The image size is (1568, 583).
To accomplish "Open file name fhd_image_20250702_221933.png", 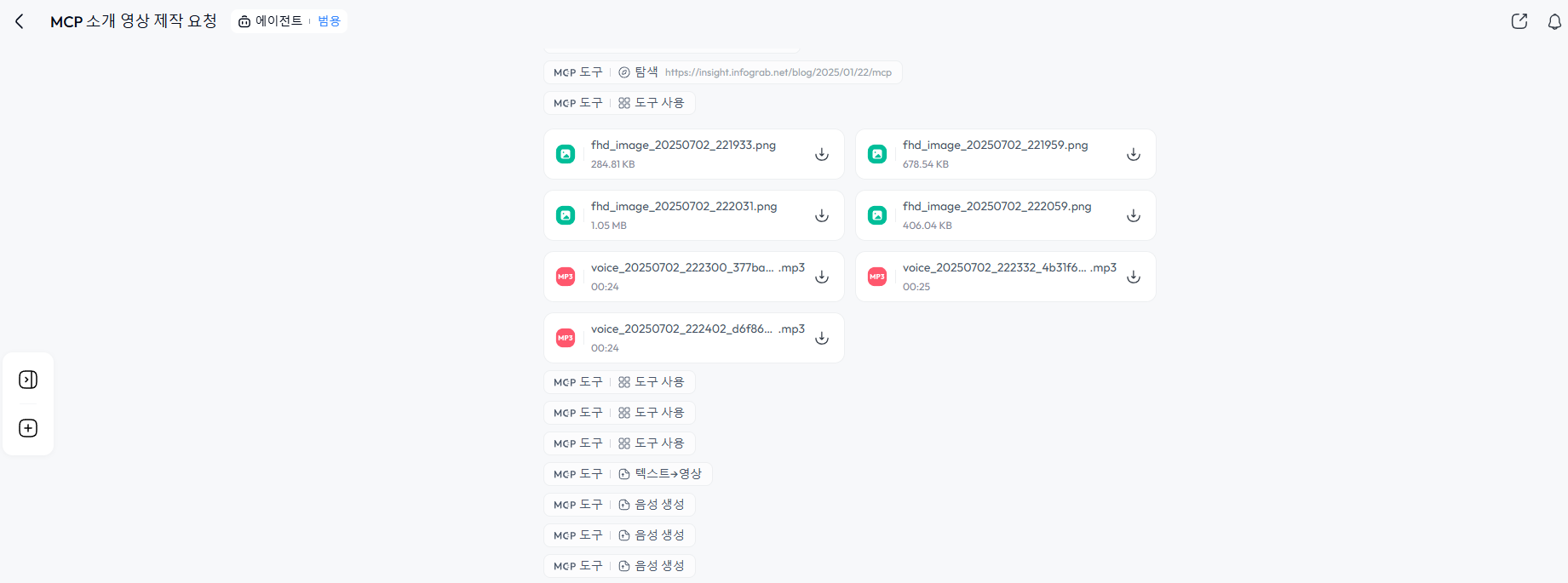I will point(683,145).
